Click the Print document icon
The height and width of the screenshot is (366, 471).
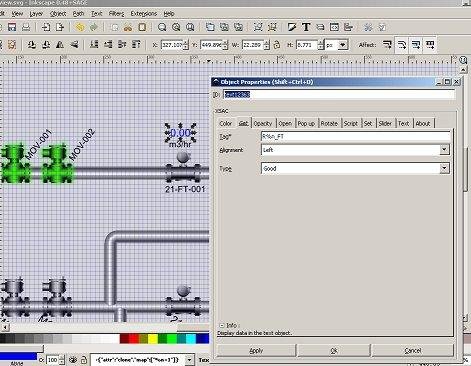click(26, 27)
